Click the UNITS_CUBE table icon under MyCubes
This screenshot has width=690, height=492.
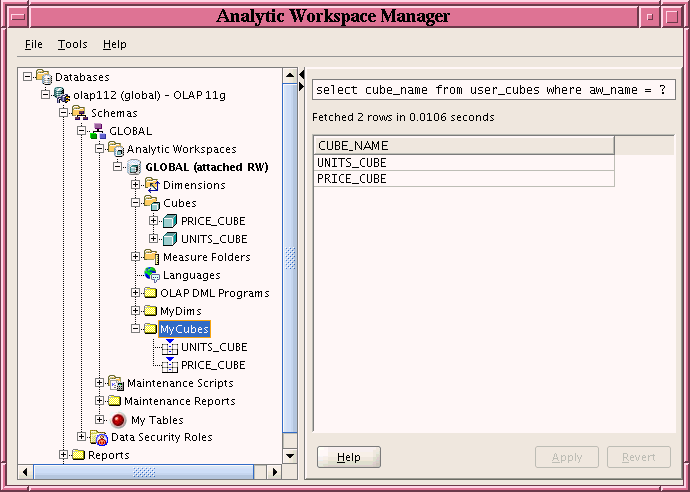(170, 347)
